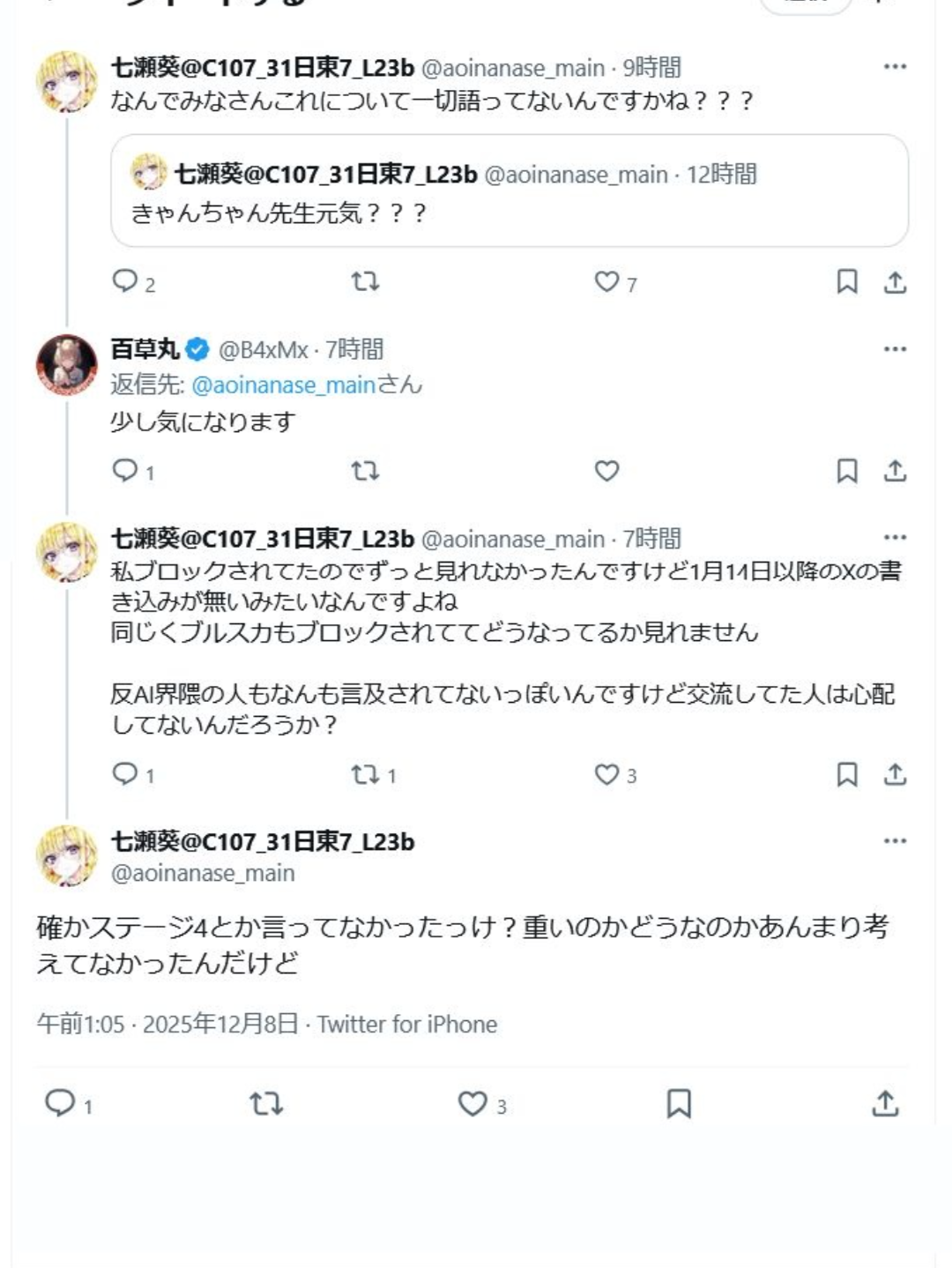Click the main tweet timestamp 午前1:05
952x1268 pixels.
coord(80,1025)
